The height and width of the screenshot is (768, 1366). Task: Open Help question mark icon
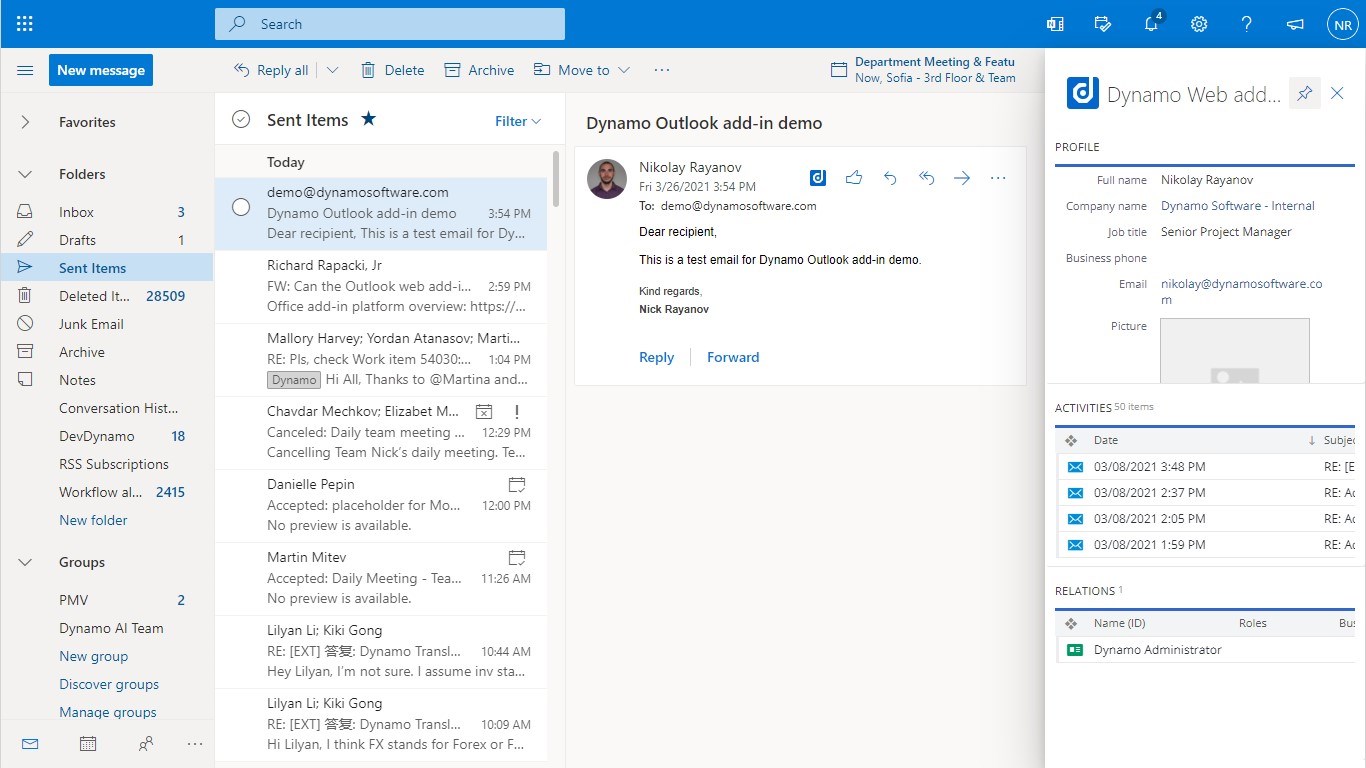click(x=1247, y=24)
